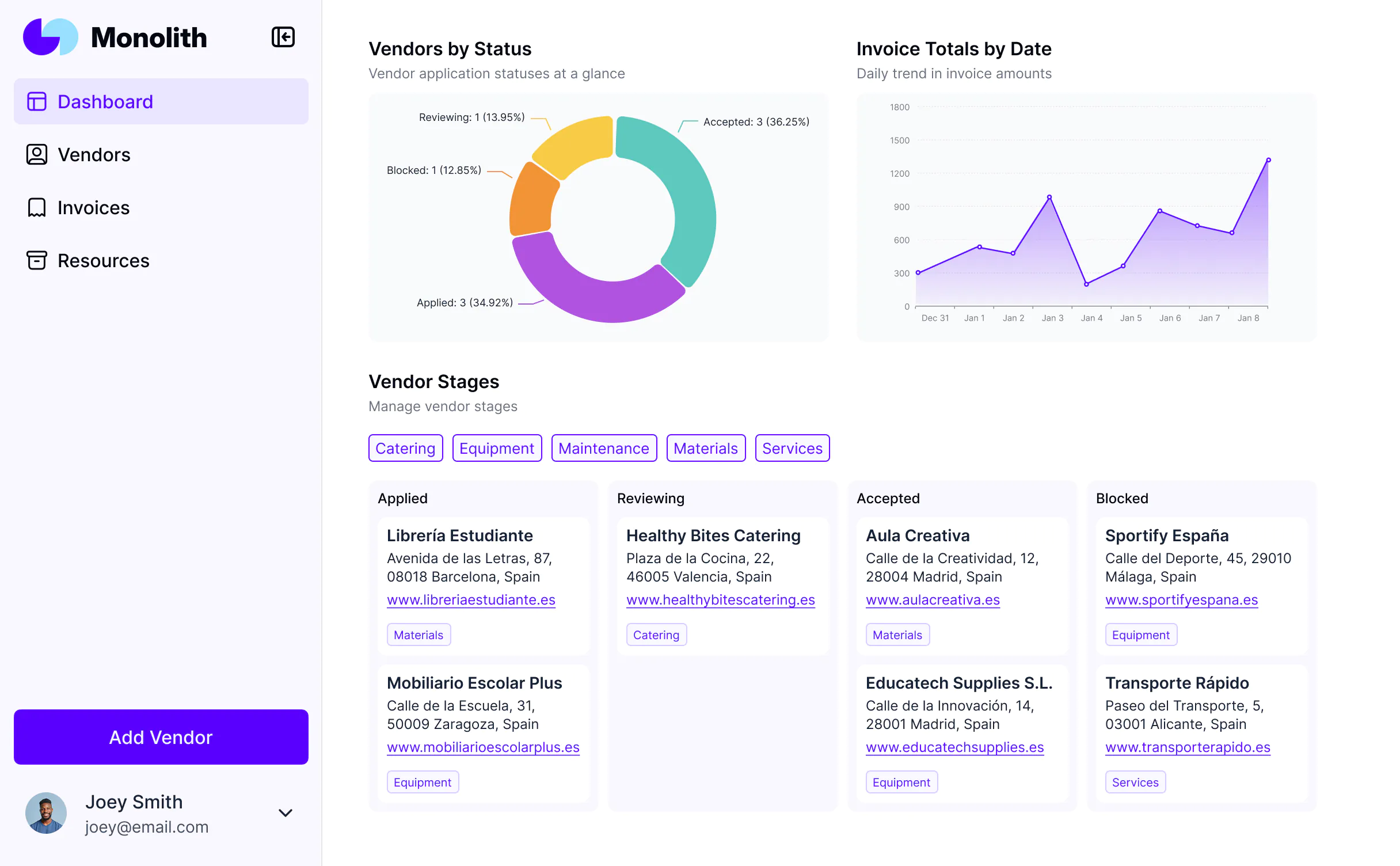Open the Resources menu item

104,260
